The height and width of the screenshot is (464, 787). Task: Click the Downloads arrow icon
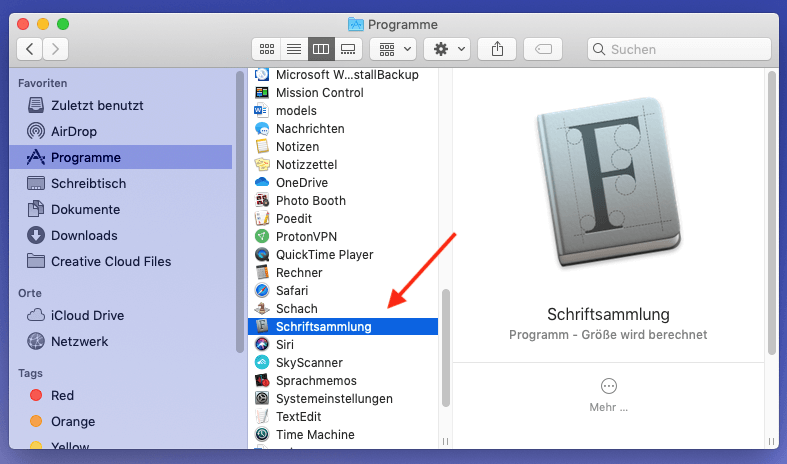[36, 236]
